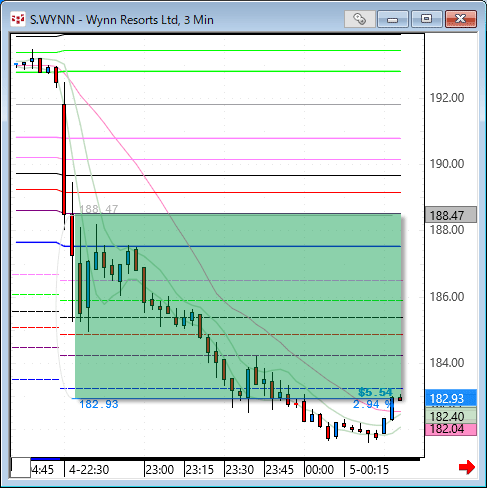The width and height of the screenshot is (487, 488).
Task: Click the window title S.WYNN - Wynn Resorts Ltd
Action: tap(122, 20)
